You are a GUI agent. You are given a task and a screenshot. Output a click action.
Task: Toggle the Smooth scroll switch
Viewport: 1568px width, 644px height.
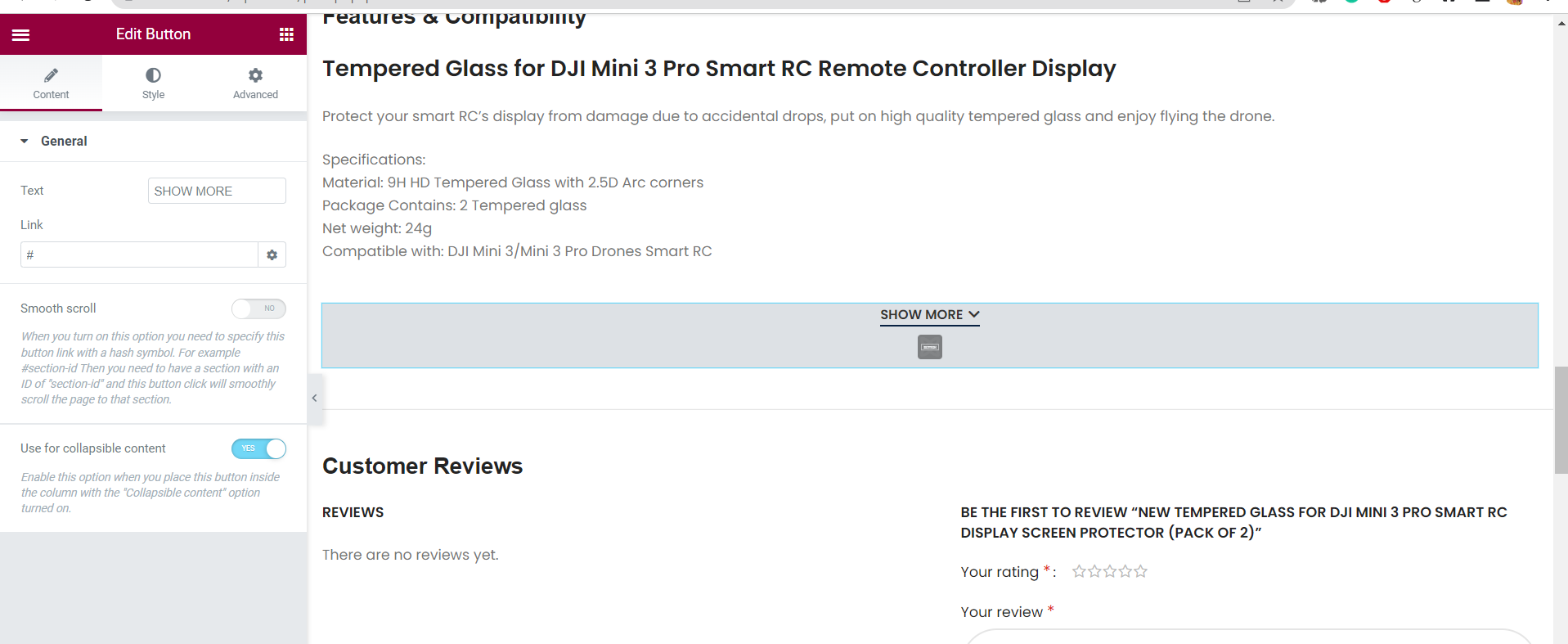click(x=258, y=308)
